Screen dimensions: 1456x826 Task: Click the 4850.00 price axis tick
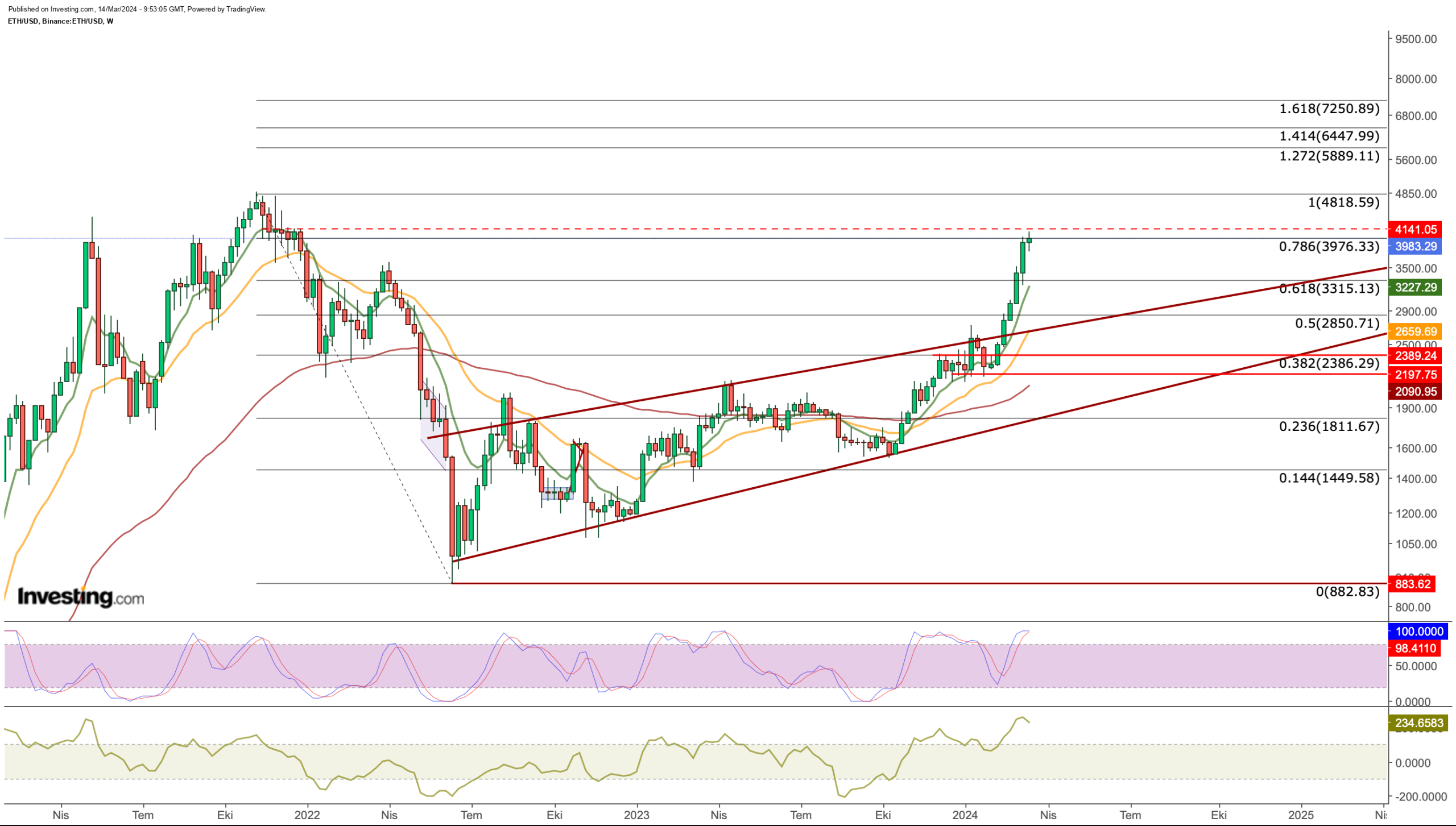[1416, 194]
